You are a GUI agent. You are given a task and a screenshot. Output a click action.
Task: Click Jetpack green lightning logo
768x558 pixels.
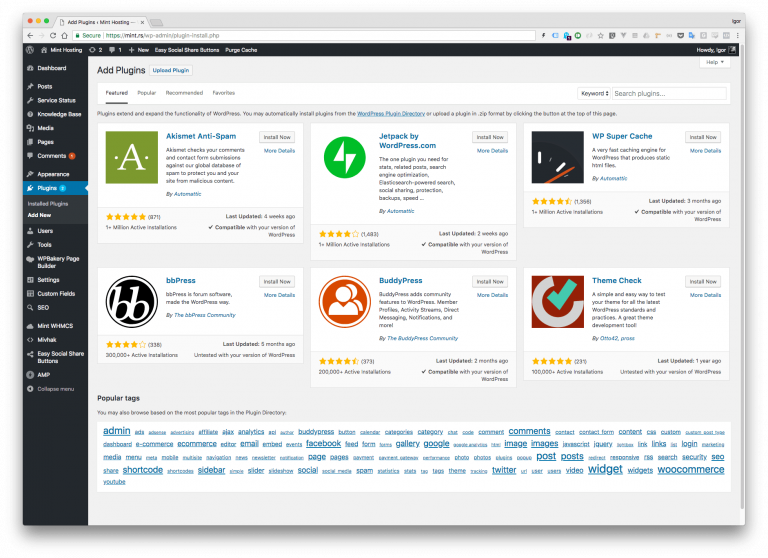click(345, 157)
